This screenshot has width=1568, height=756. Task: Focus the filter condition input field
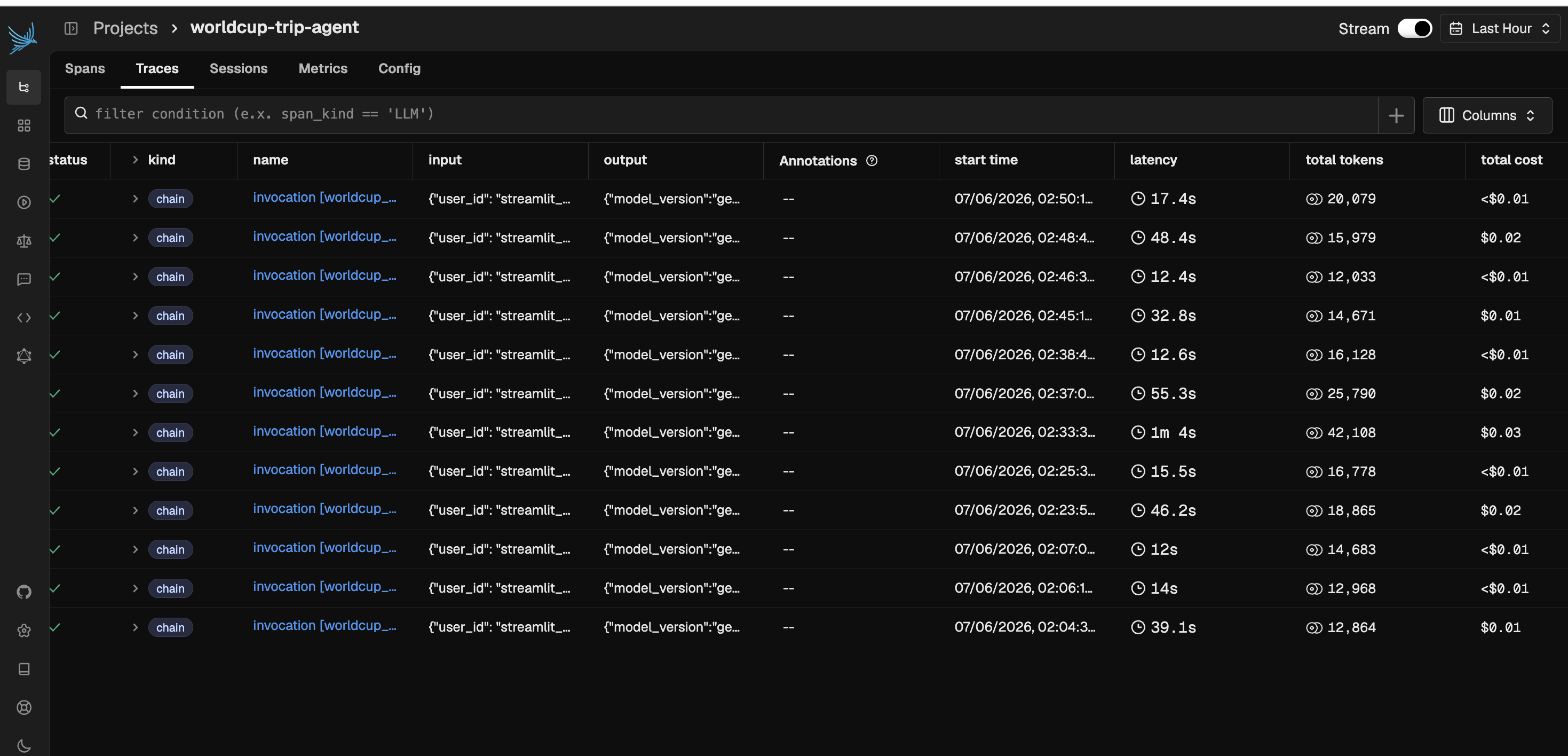720,115
